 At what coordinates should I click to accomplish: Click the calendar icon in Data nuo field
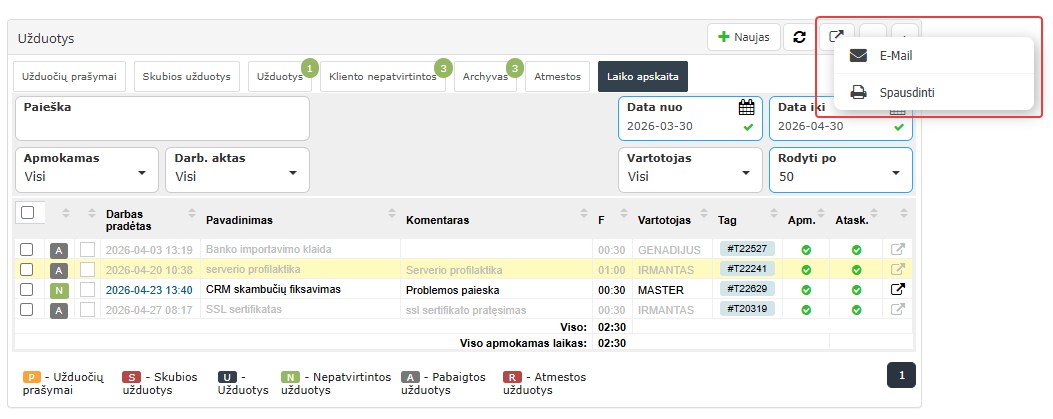(x=747, y=107)
